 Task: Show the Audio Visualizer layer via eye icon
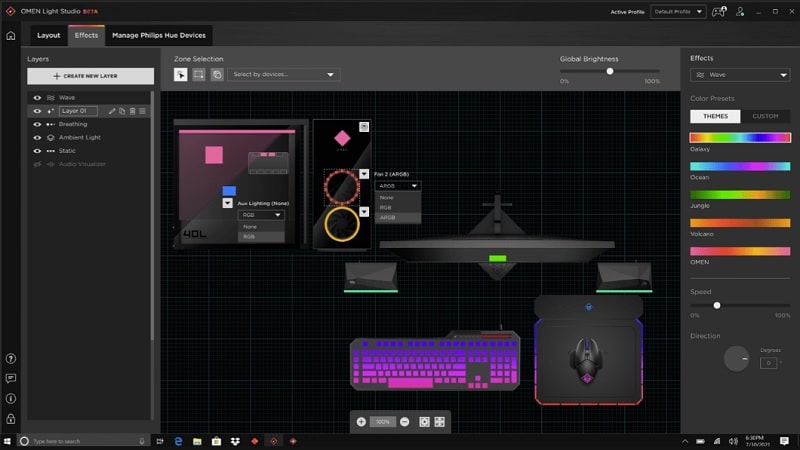pyautogui.click(x=37, y=164)
